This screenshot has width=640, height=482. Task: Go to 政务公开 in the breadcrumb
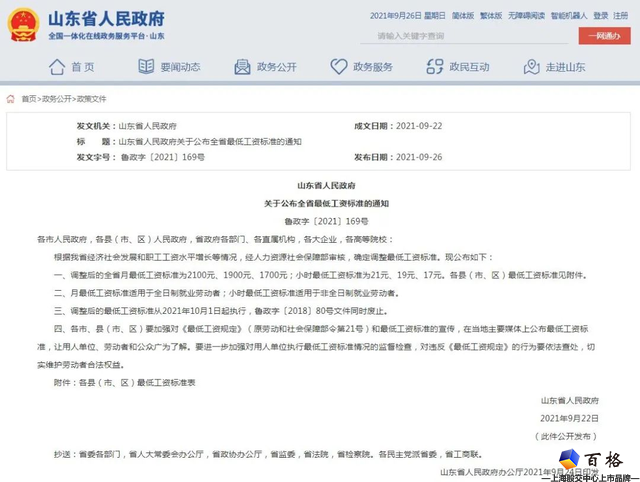tap(57, 99)
